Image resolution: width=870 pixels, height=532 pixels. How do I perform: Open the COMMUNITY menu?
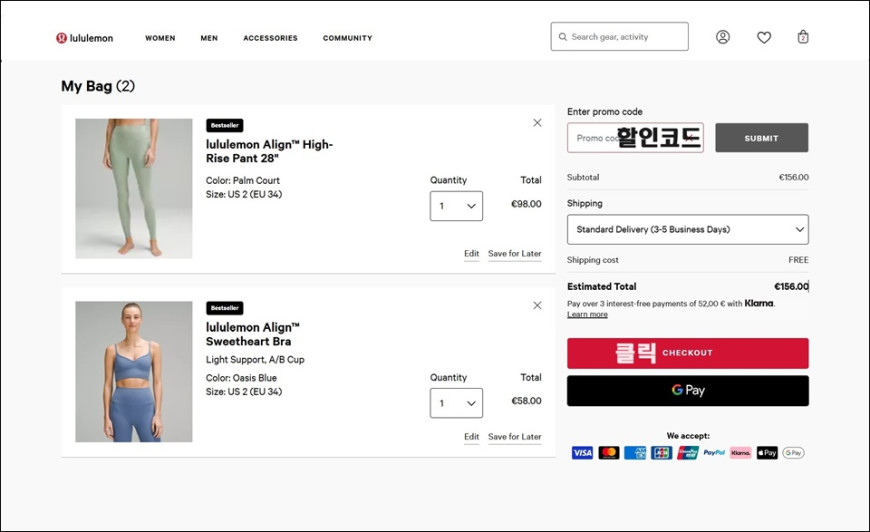pos(347,38)
